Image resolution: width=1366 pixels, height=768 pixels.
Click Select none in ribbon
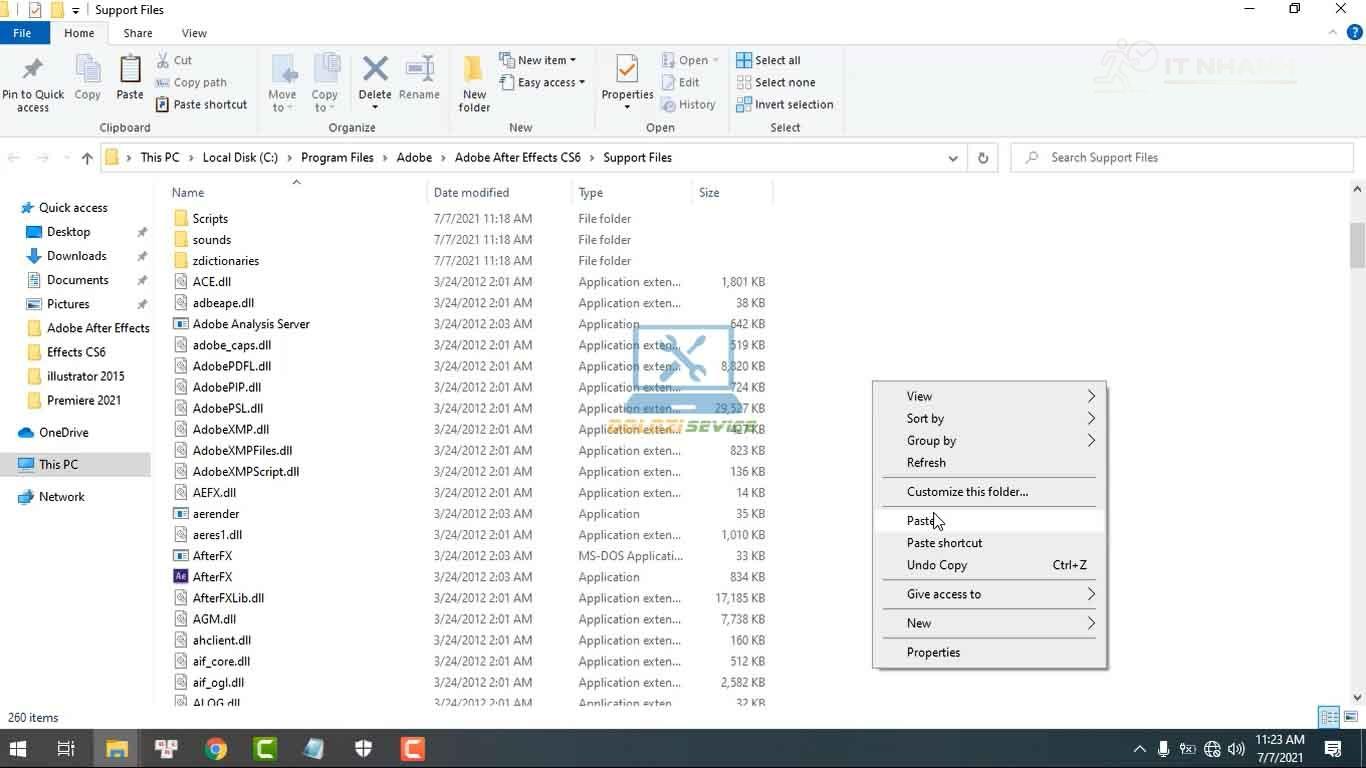(775, 82)
